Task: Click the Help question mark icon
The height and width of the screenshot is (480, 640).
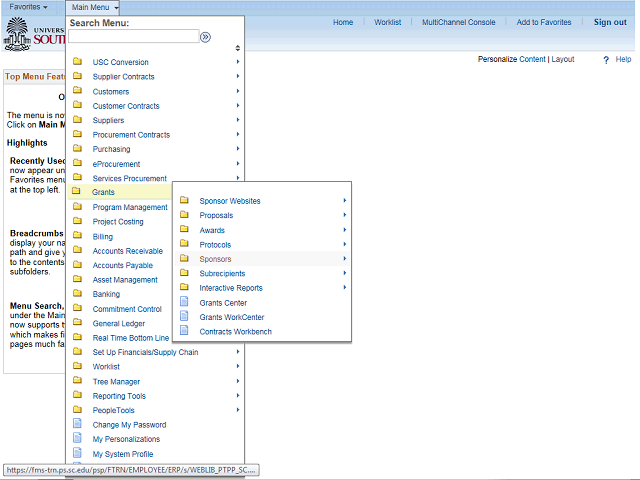Action: coord(606,60)
